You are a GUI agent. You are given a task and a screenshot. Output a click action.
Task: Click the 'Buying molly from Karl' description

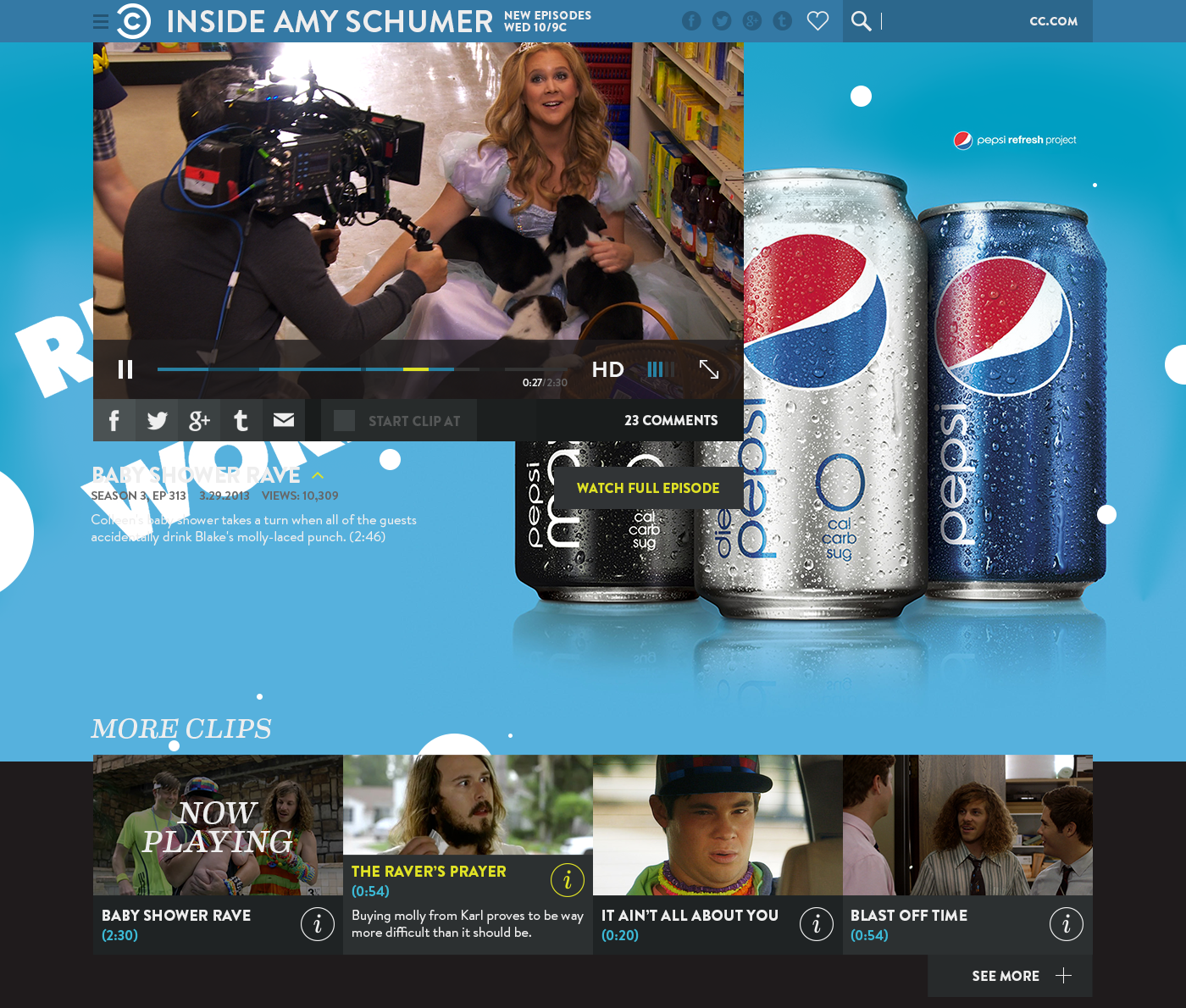[468, 924]
